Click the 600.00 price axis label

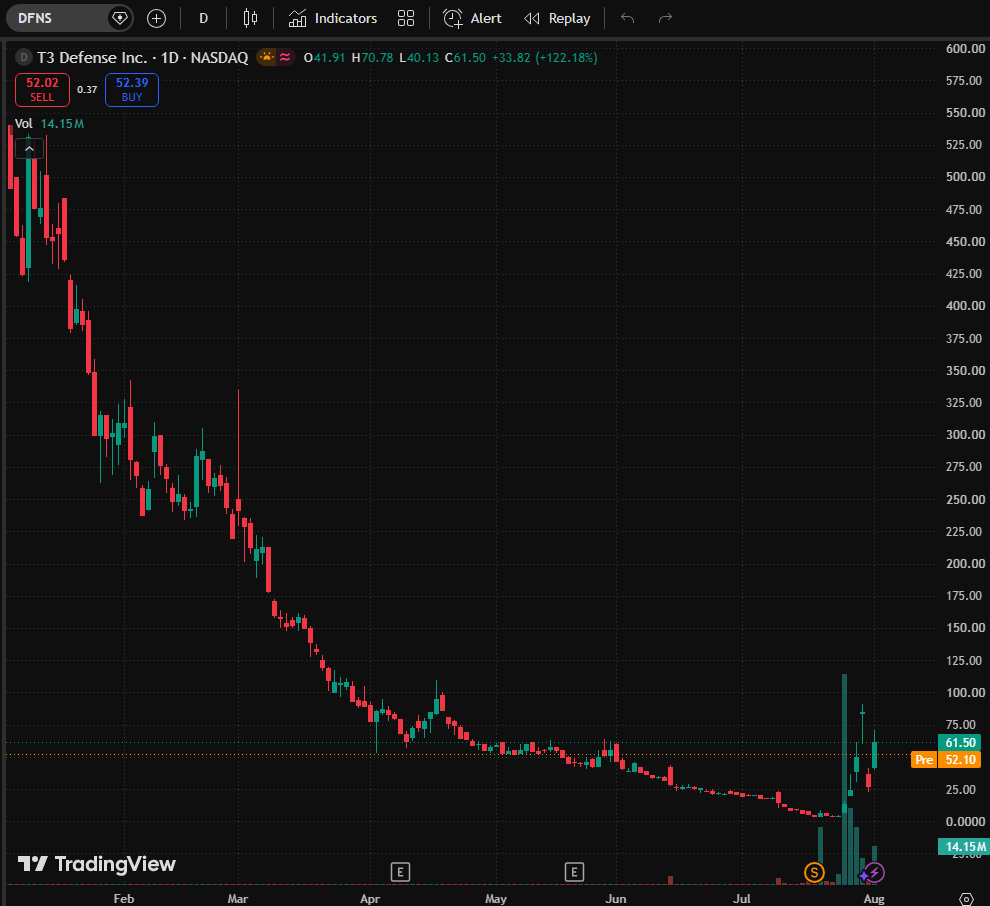click(x=965, y=49)
